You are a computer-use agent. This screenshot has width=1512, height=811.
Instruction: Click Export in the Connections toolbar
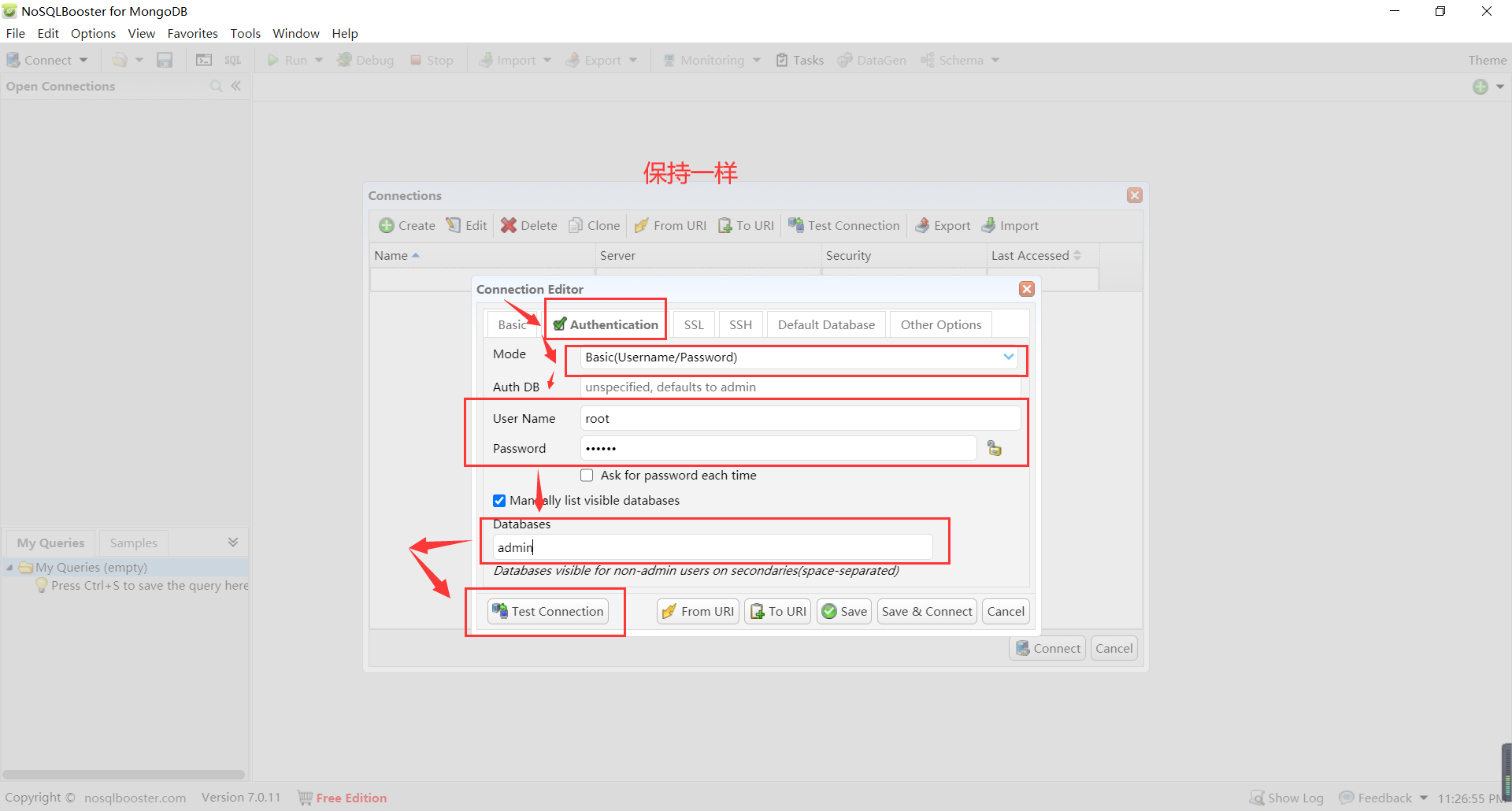(x=942, y=225)
